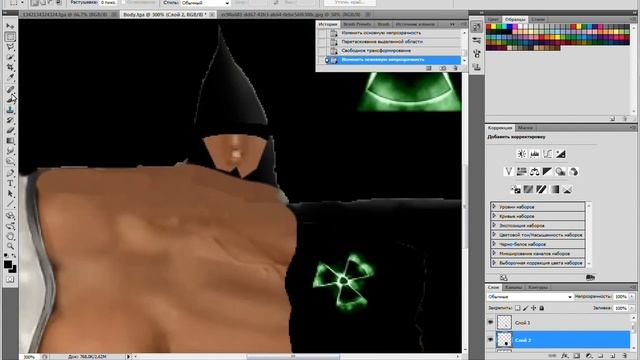This screenshot has height=360, width=640.
Task: Select the Type tool
Action: [10, 183]
